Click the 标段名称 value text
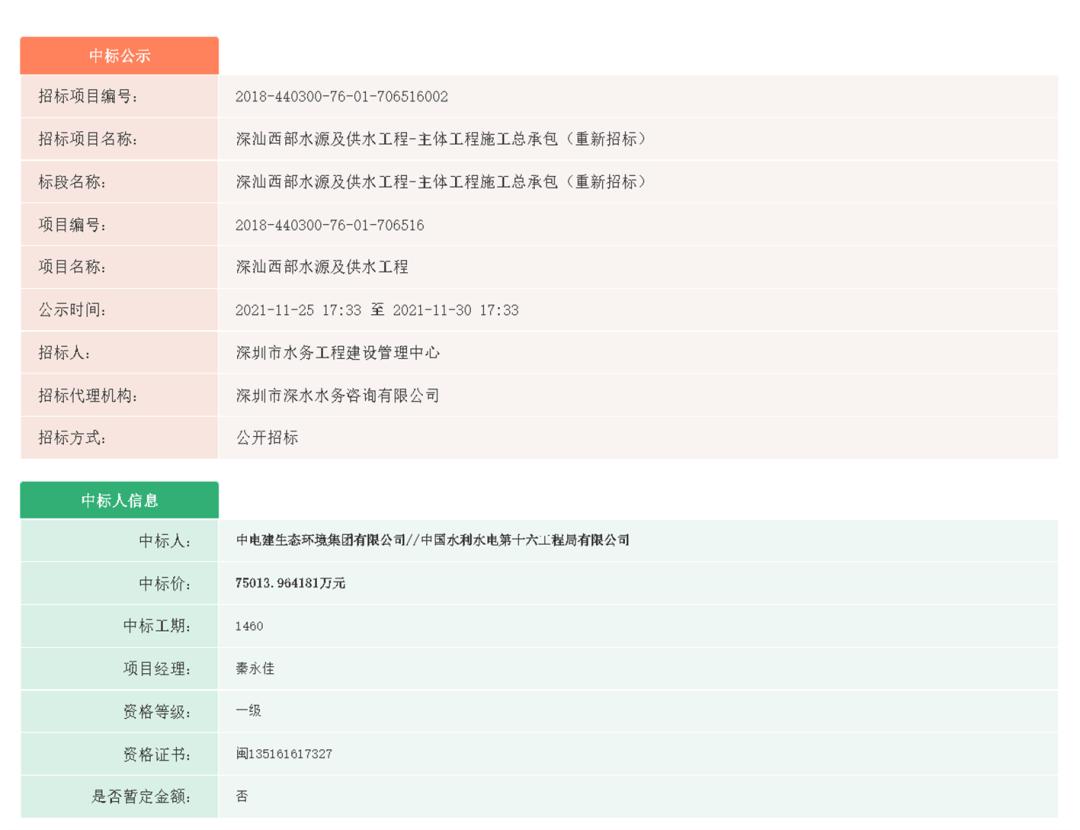The height and width of the screenshot is (830, 1080). 441,182
